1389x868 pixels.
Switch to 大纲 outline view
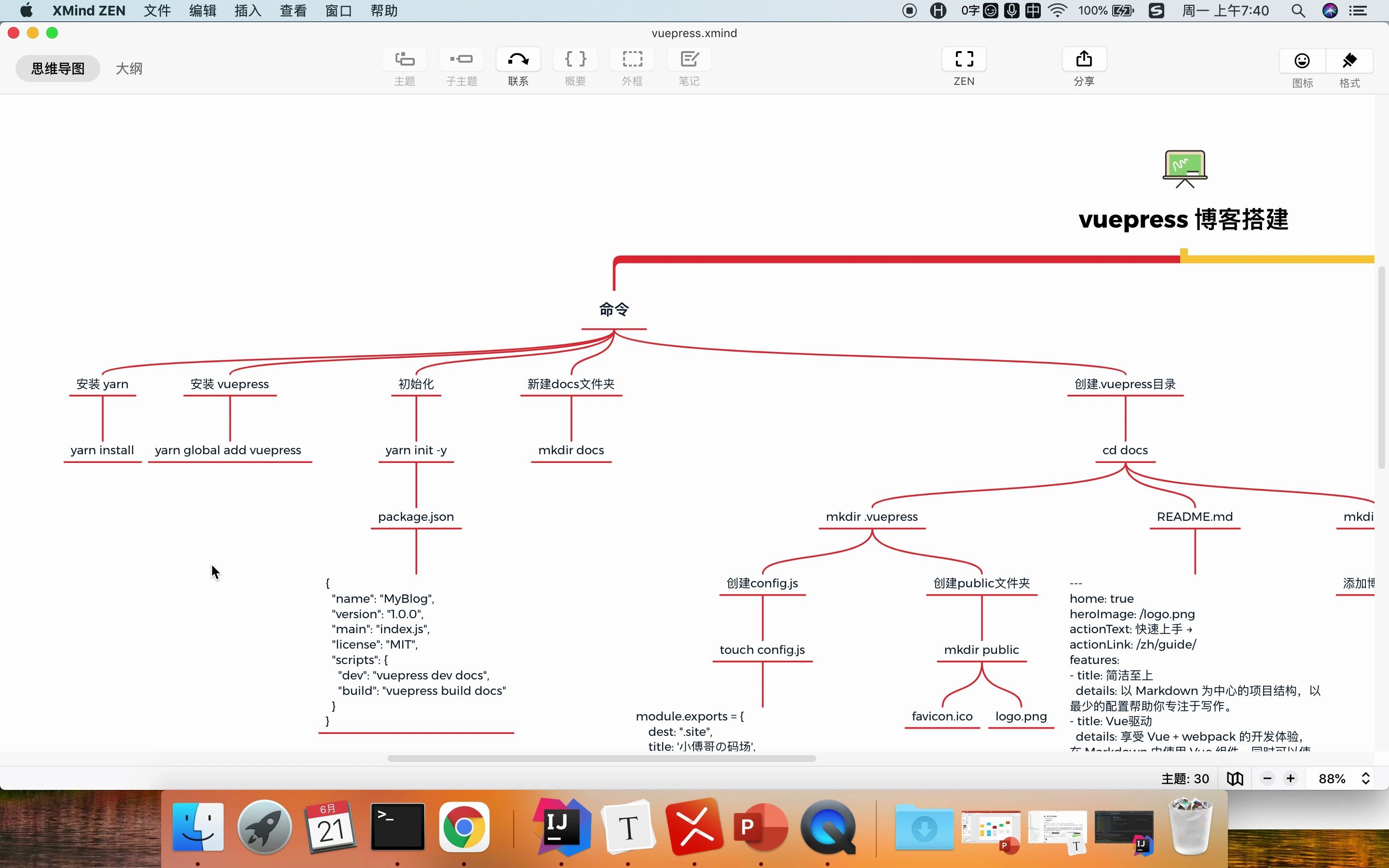129,69
